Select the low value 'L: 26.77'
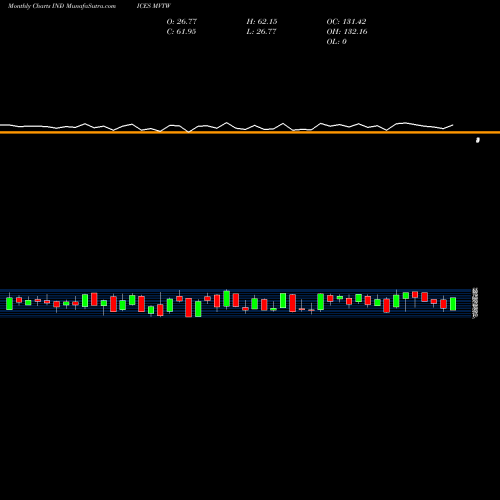 [x=262, y=31]
